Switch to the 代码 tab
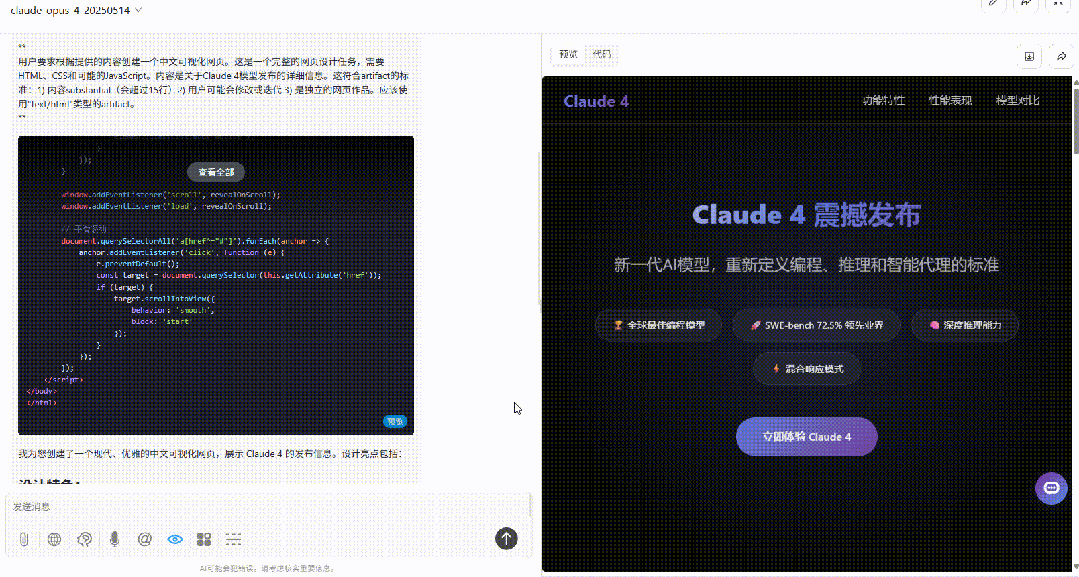1079x577 pixels. [601, 54]
